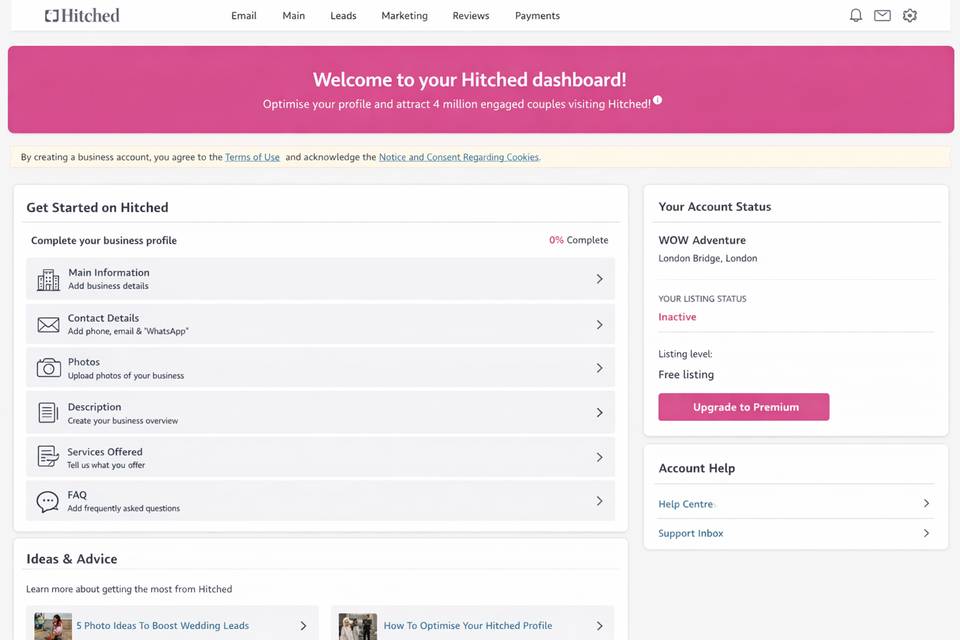Viewport: 960px width, 640px height.
Task: Click 'Create your business overview' subtitle
Action: [x=122, y=421]
